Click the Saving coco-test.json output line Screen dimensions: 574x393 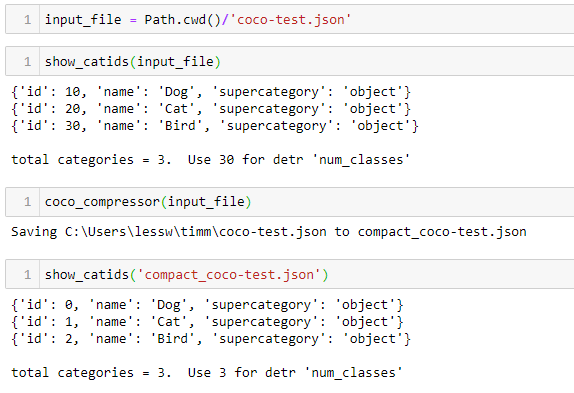(x=269, y=232)
